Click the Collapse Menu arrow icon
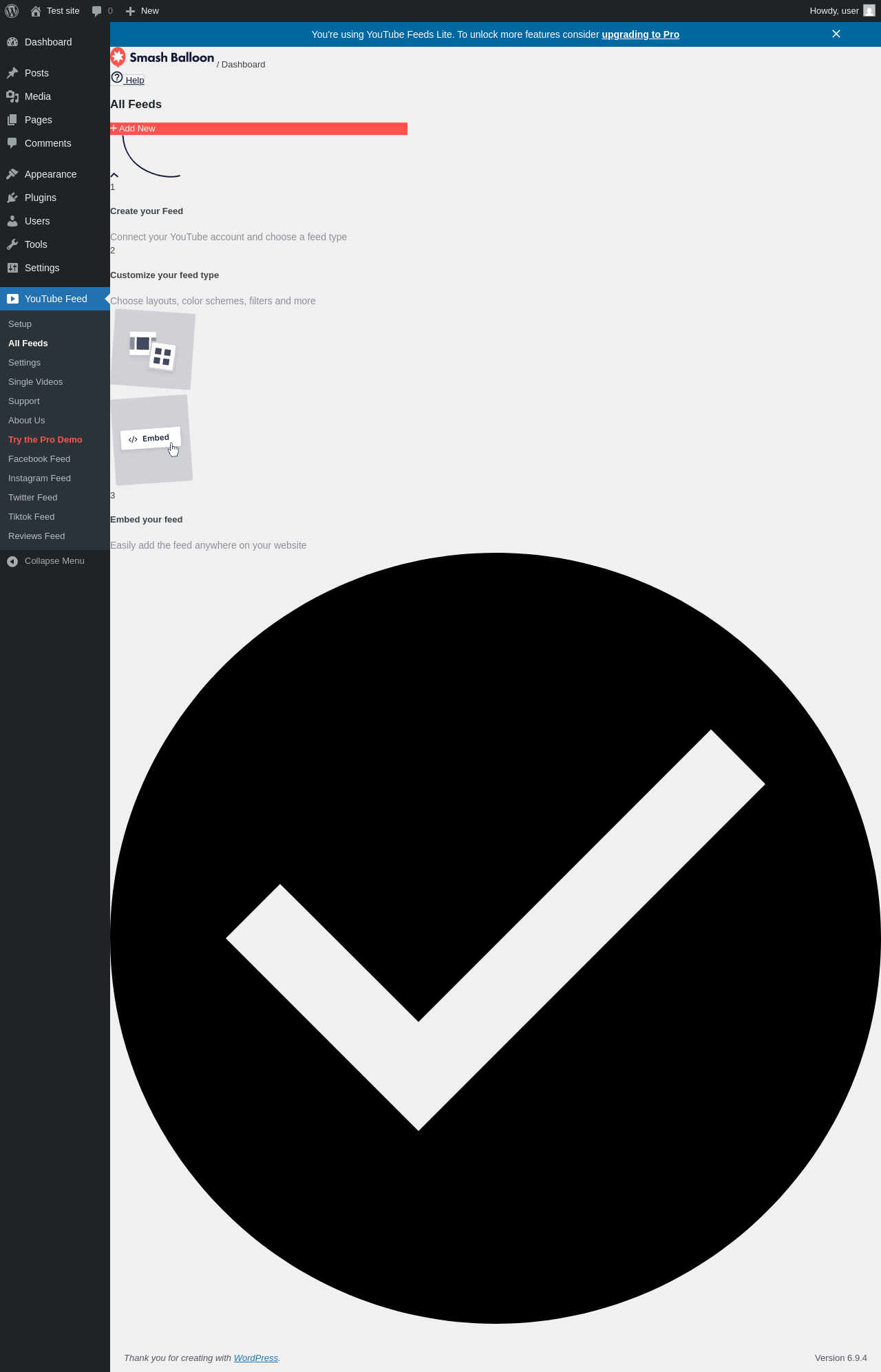The height and width of the screenshot is (1372, 881). [x=12, y=562]
